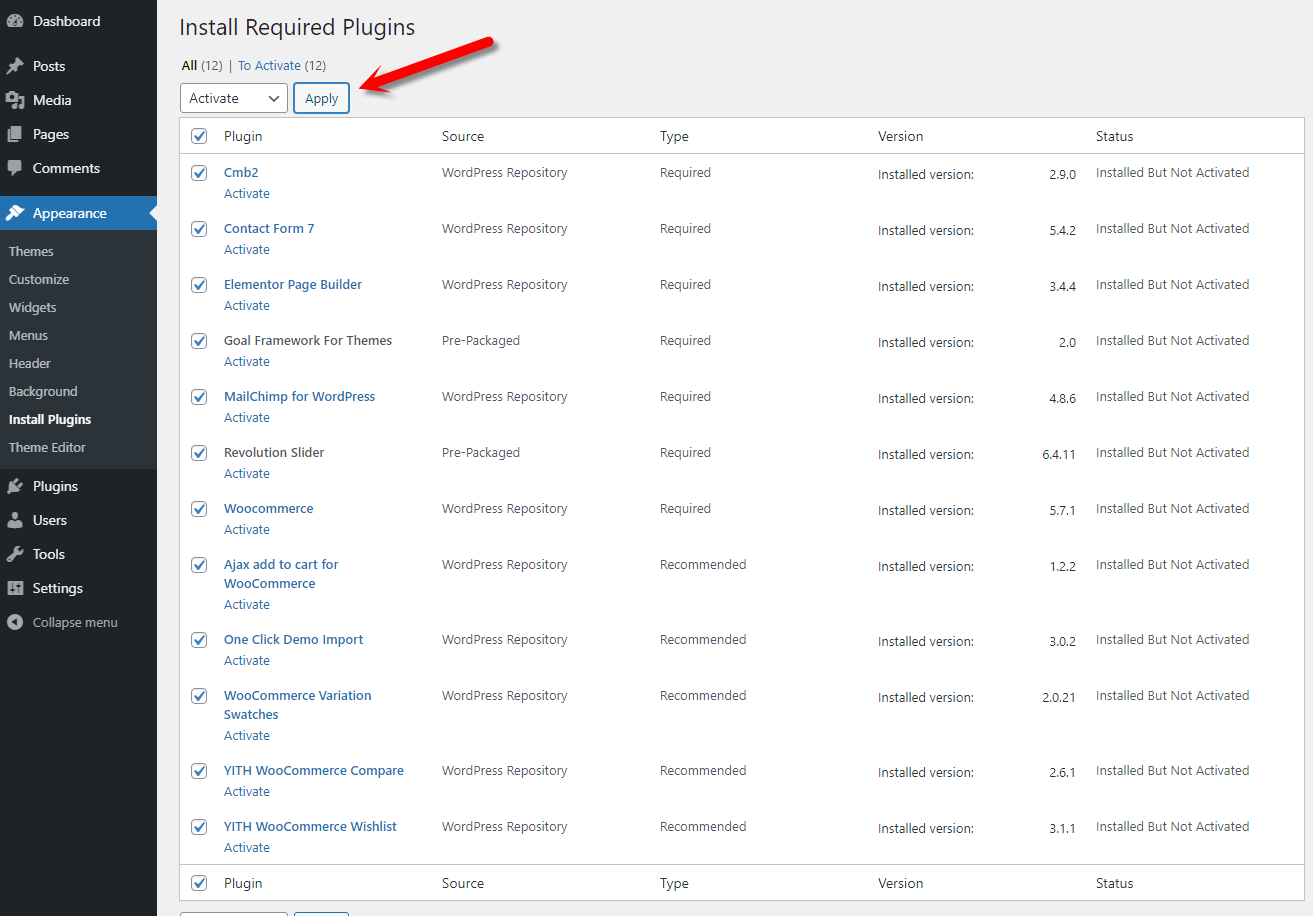This screenshot has height=916, width=1313.
Task: Uncheck the Contact Form 7 checkbox
Action: 199,229
